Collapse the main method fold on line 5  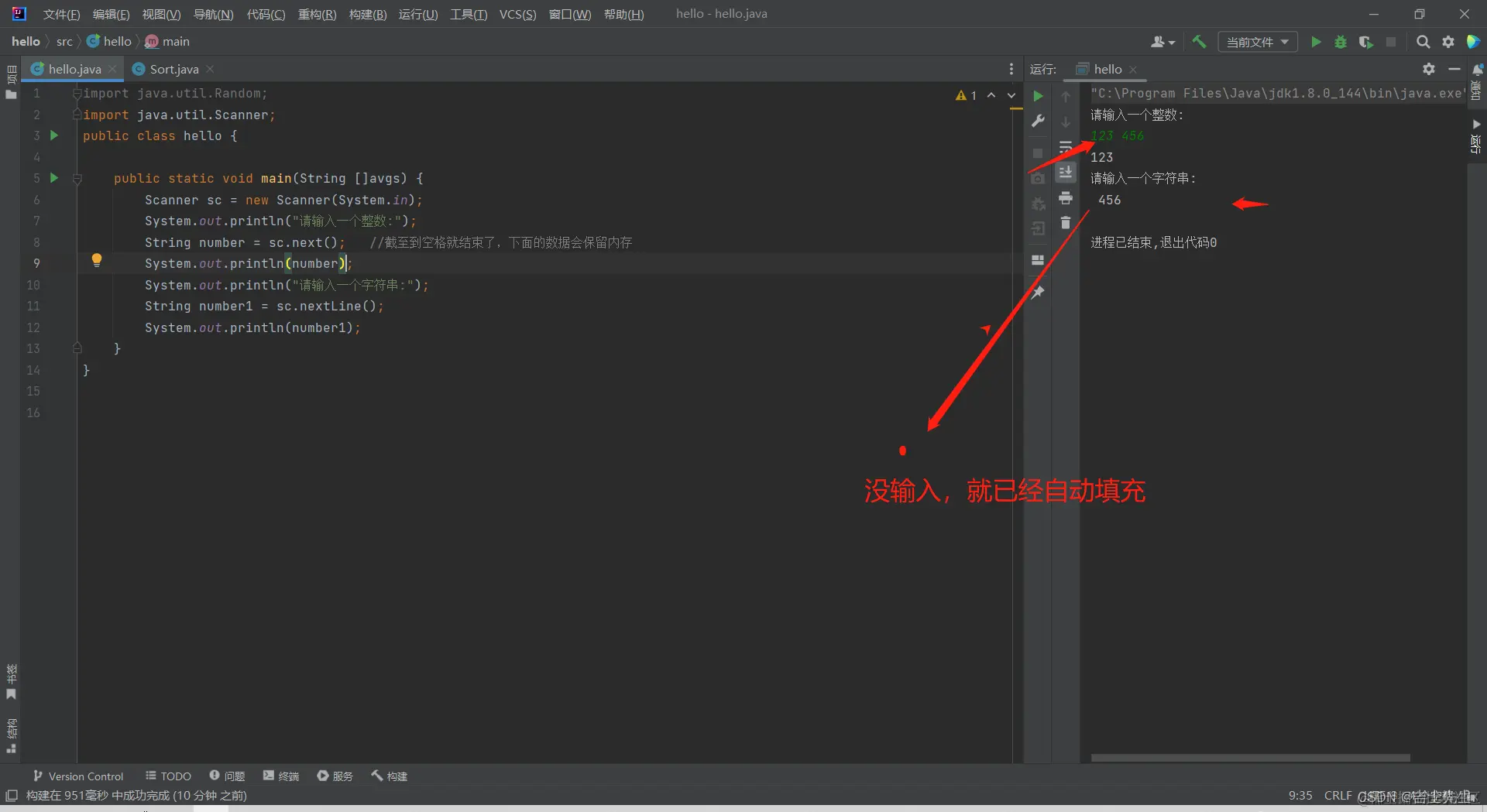point(77,179)
